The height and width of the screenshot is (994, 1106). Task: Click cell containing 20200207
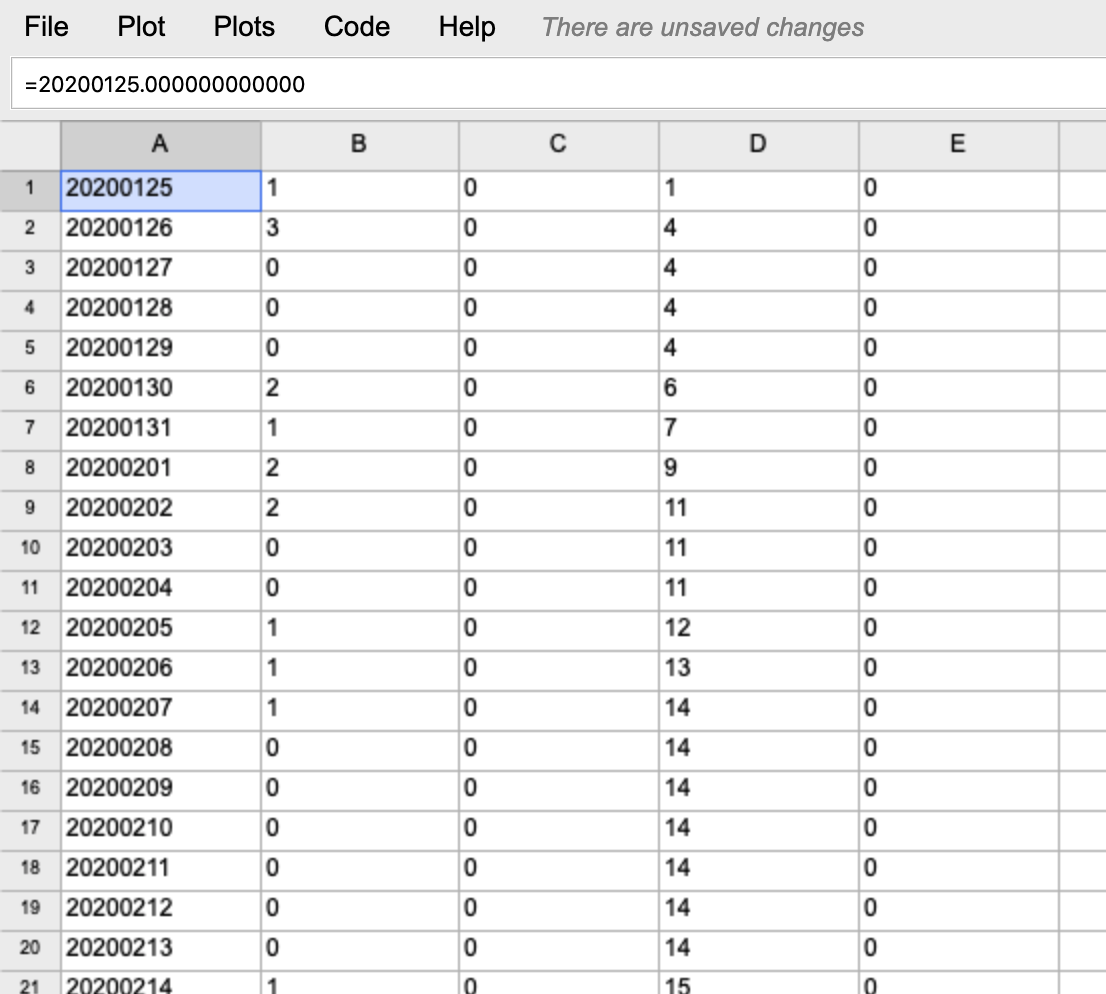(161, 710)
